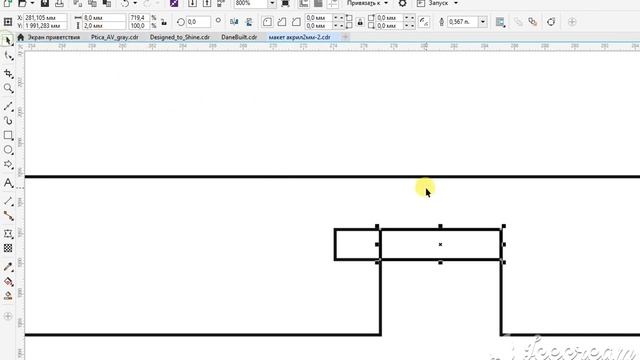
Task: Open the Options gear icon
Action: (402, 3)
